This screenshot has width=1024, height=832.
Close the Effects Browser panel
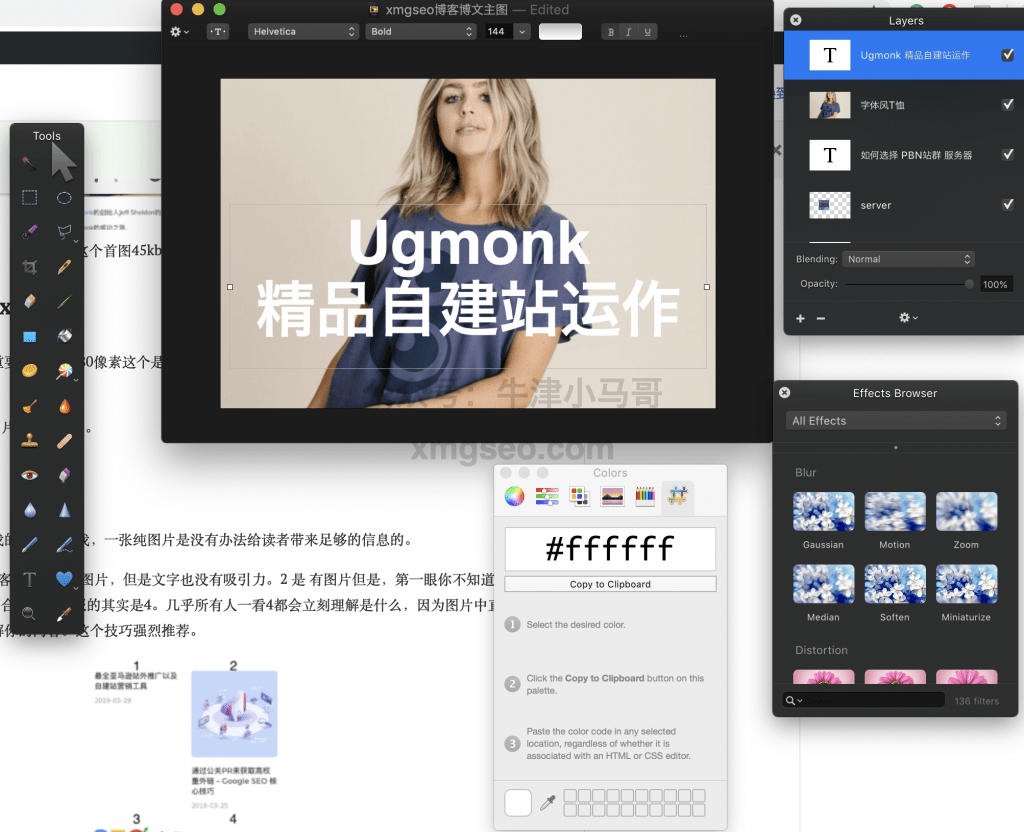tap(784, 392)
